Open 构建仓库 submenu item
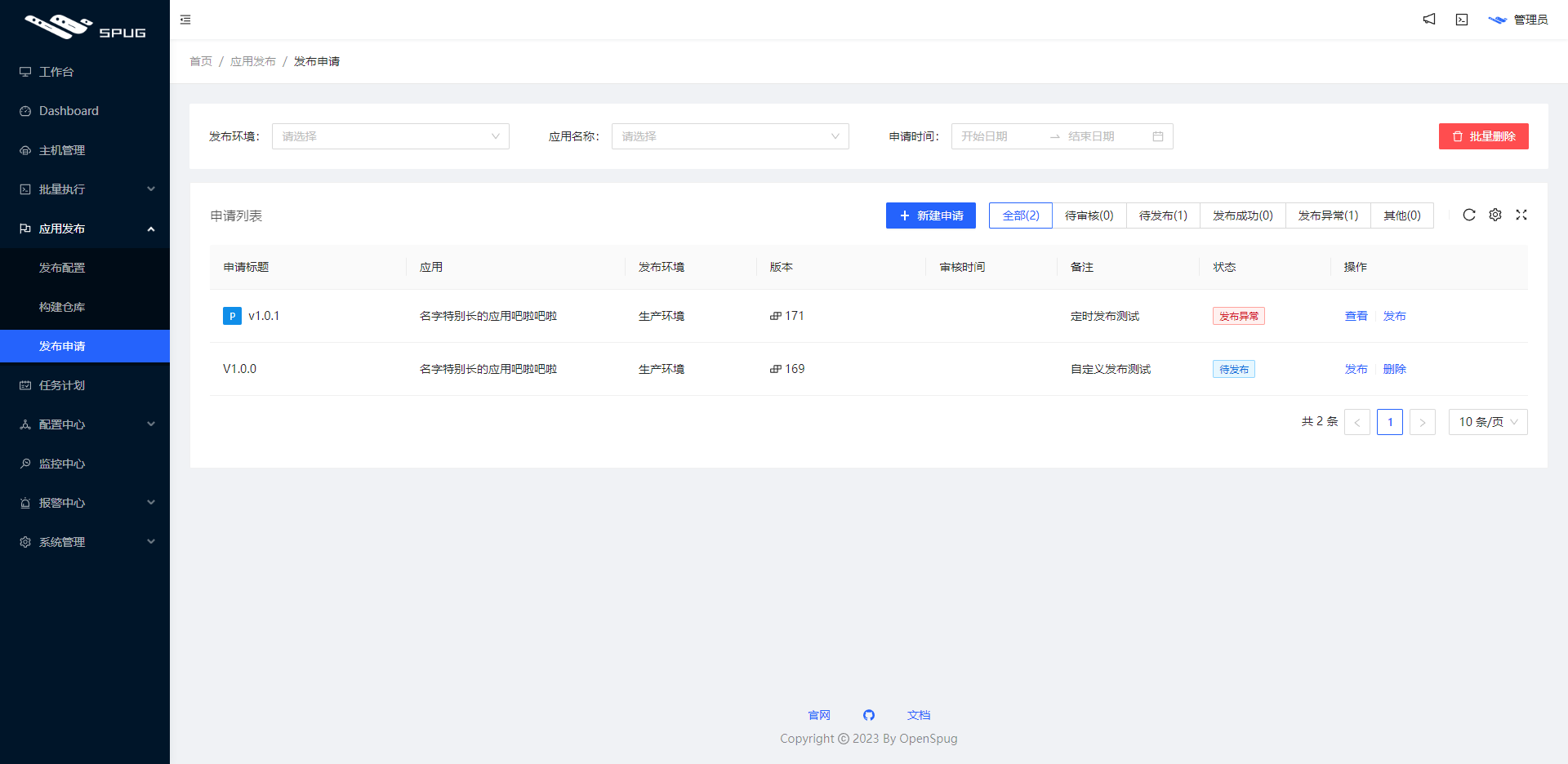1568x764 pixels. [x=85, y=307]
